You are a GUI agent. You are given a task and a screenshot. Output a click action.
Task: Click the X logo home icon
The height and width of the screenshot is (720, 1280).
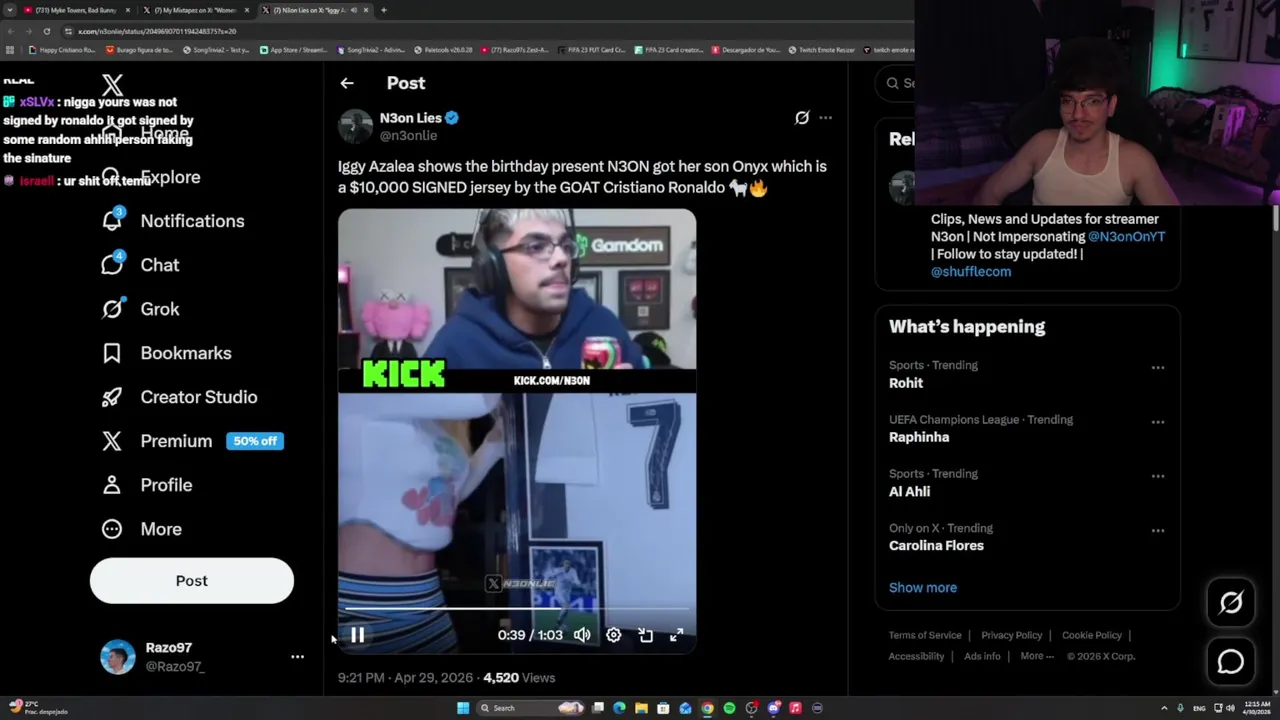point(112,86)
